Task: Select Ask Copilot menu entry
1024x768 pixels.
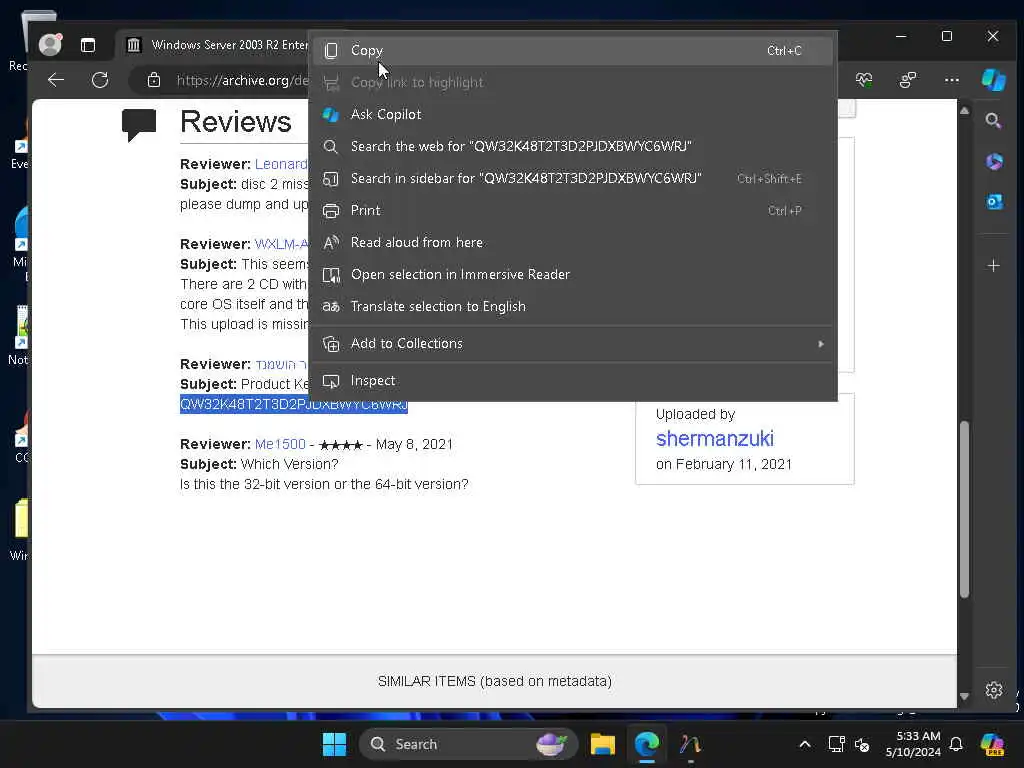Action: 573,114
